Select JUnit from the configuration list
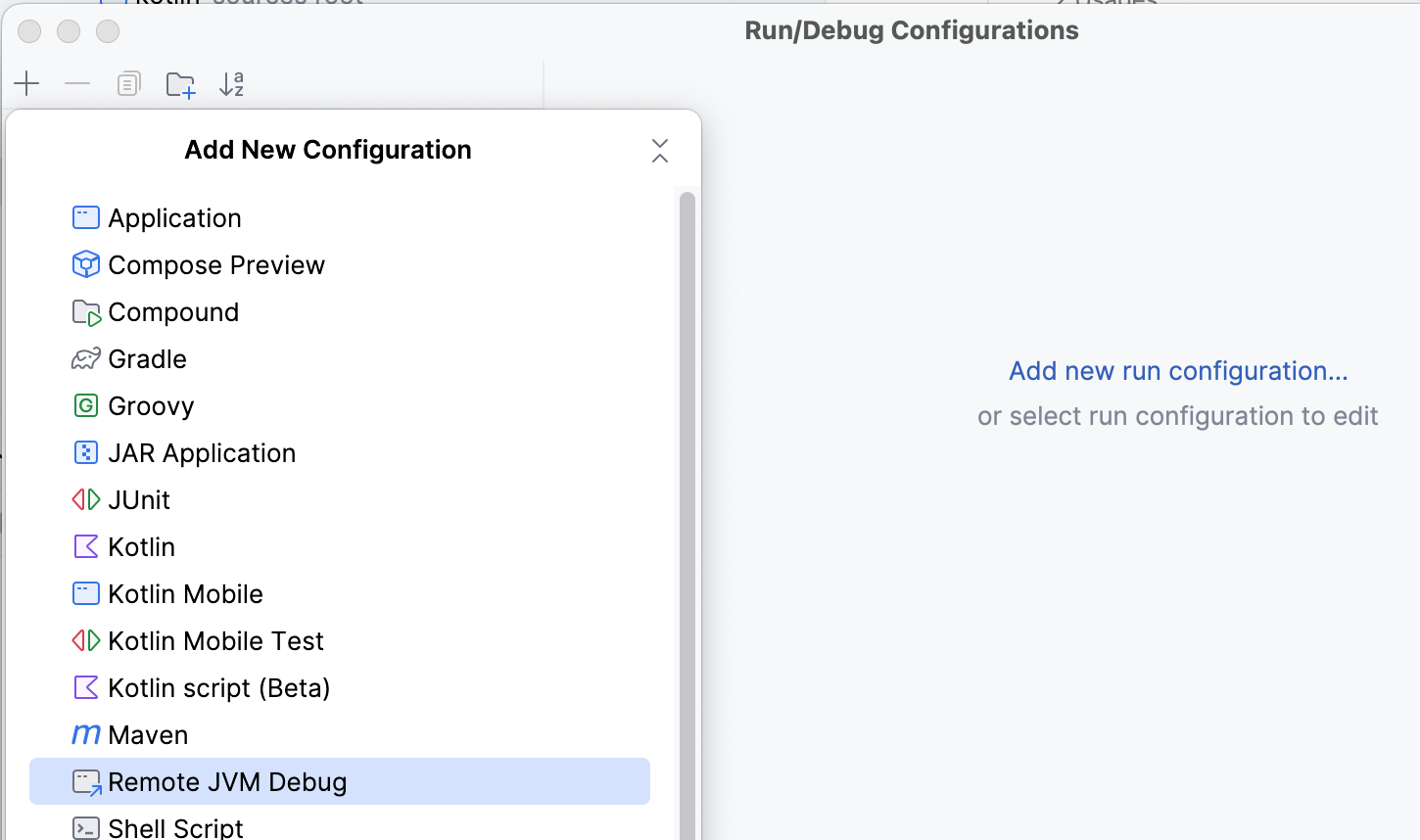This screenshot has height=840, width=1420. 340,499
